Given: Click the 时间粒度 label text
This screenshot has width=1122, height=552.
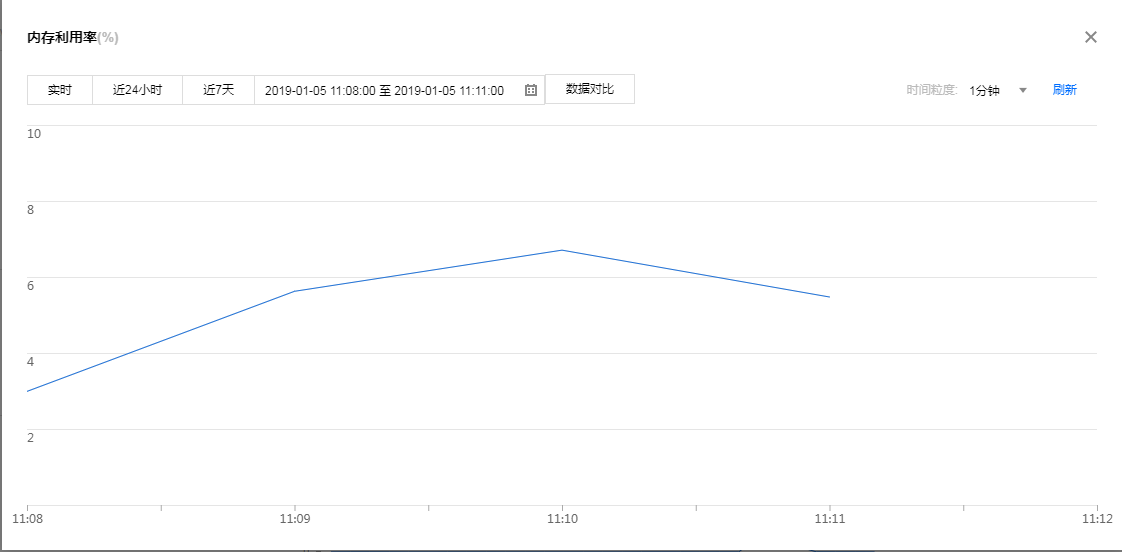Looking at the screenshot, I should (x=932, y=90).
